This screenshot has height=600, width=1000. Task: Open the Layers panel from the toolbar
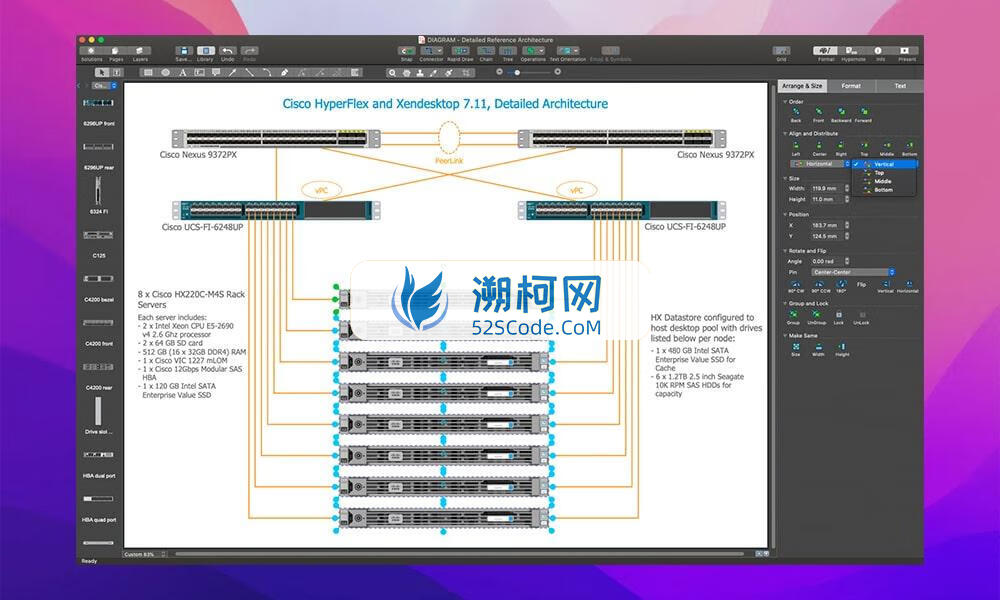tap(140, 51)
